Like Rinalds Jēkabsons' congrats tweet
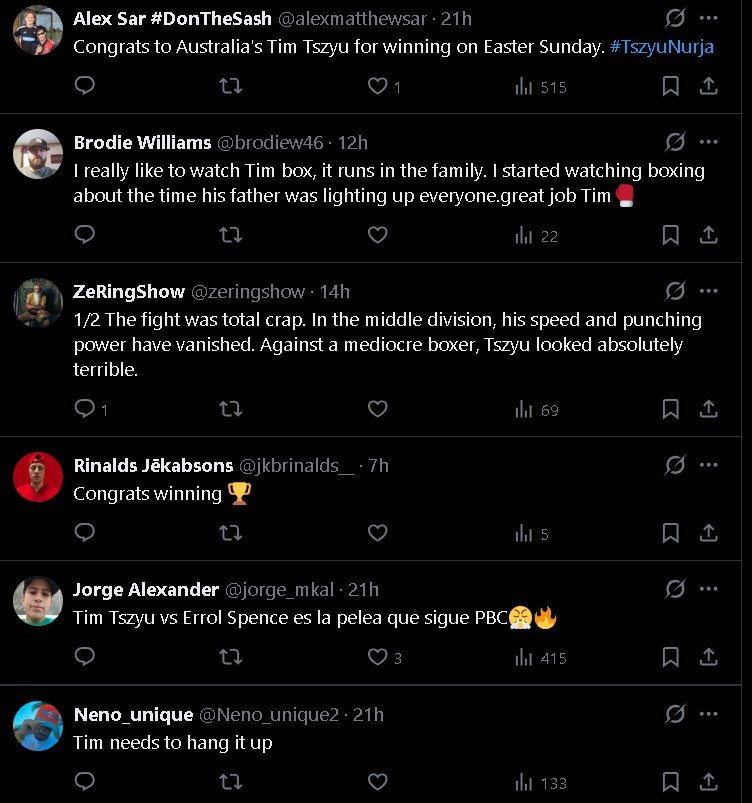The image size is (752, 803). coord(377,533)
